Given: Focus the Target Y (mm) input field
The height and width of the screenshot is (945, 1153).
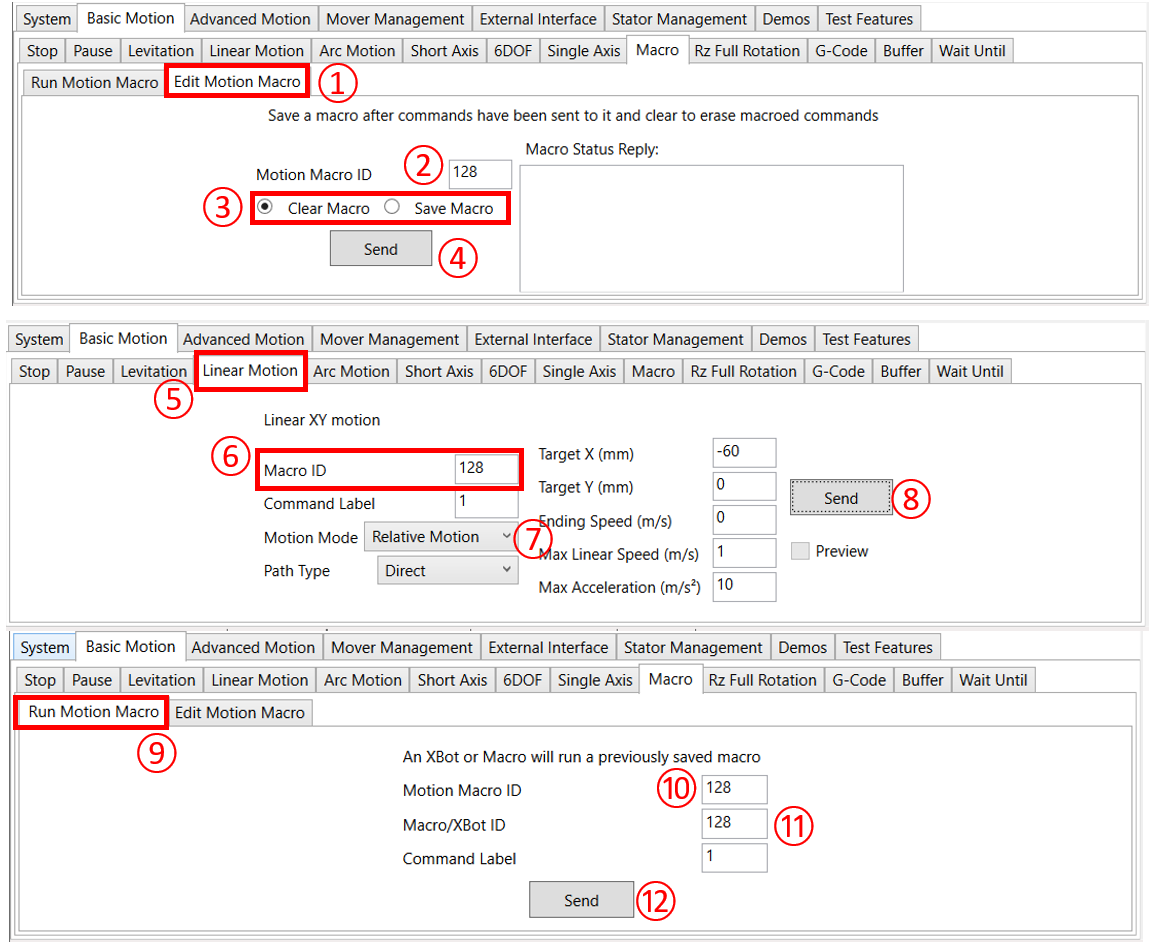Looking at the screenshot, I should (x=744, y=486).
